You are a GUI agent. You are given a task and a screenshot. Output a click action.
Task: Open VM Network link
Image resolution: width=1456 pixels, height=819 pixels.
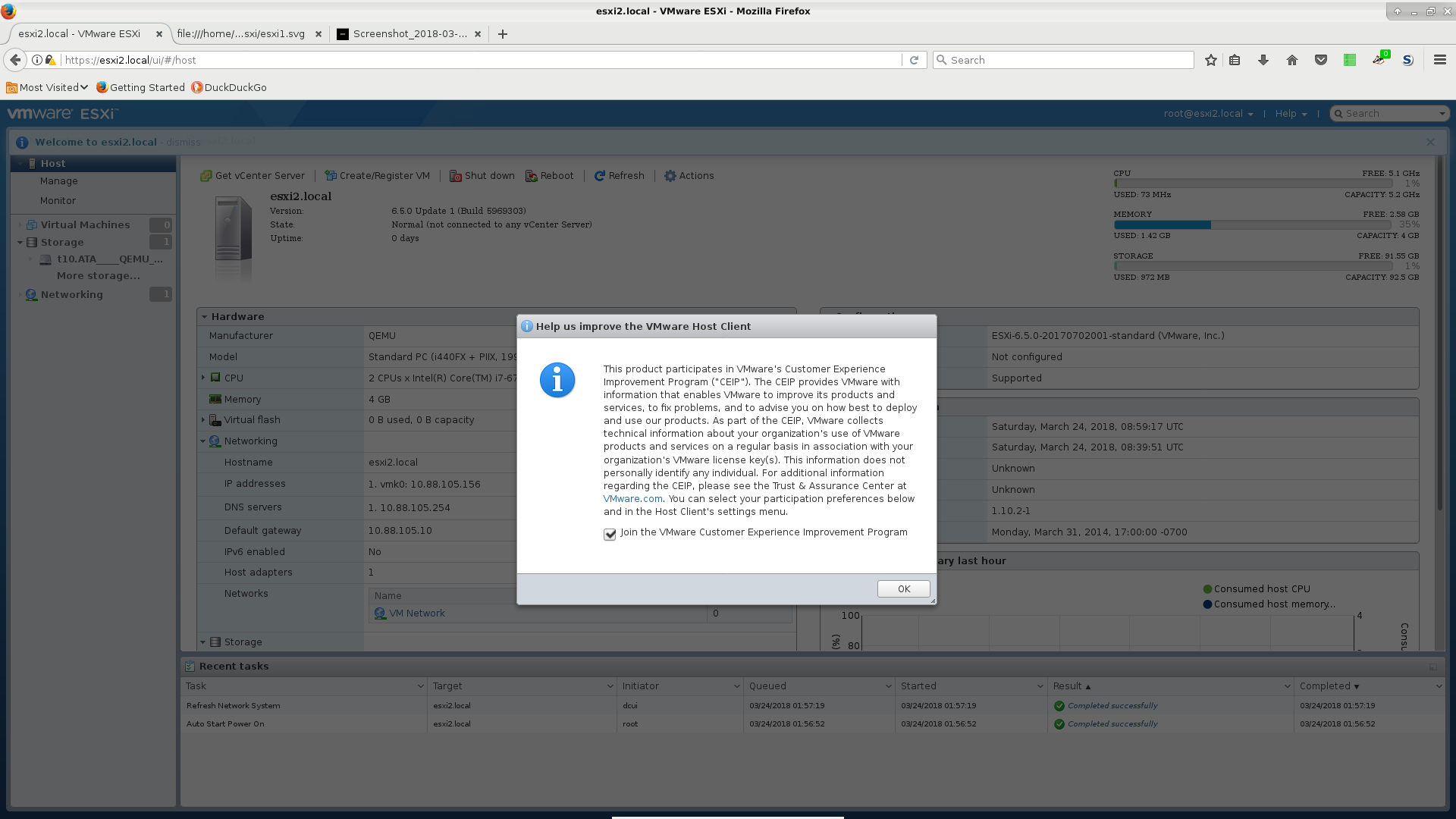click(x=416, y=613)
